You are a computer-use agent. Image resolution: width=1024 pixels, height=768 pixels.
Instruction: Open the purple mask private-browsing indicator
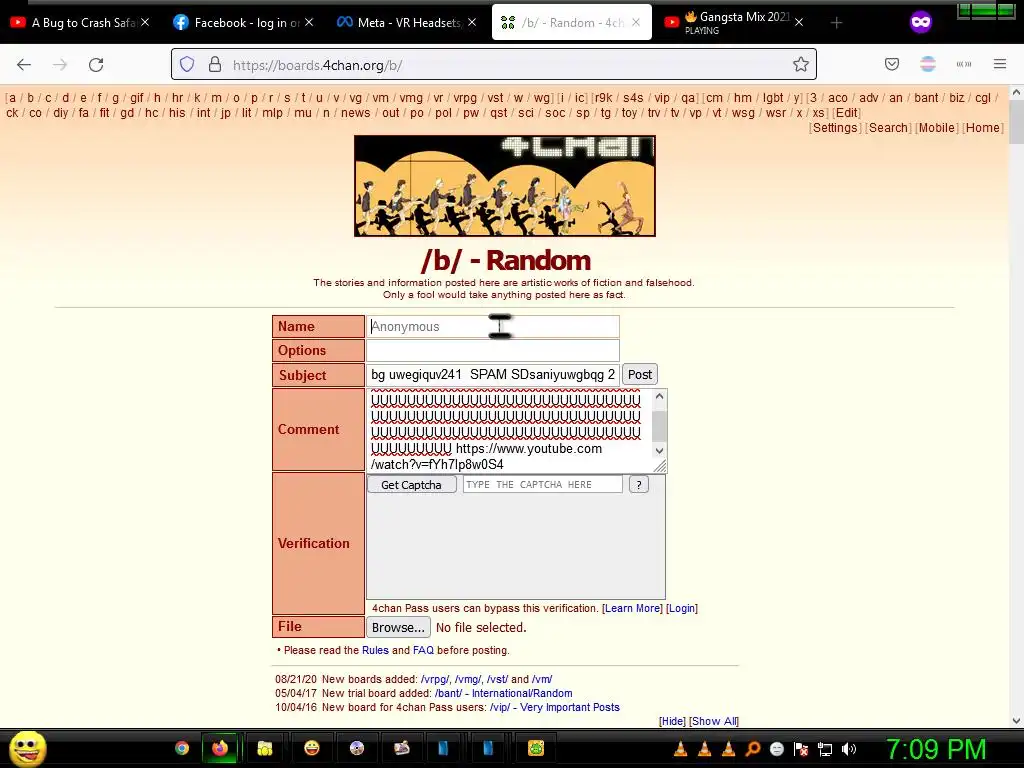coord(921,22)
